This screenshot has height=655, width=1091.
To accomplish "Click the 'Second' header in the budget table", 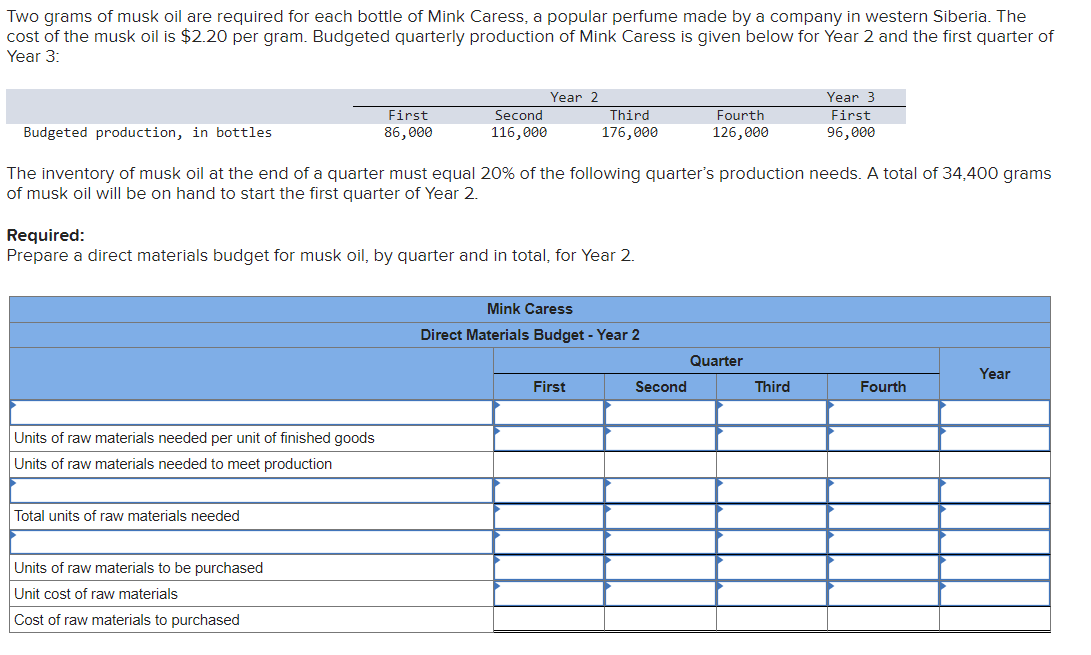I will 660,387.
